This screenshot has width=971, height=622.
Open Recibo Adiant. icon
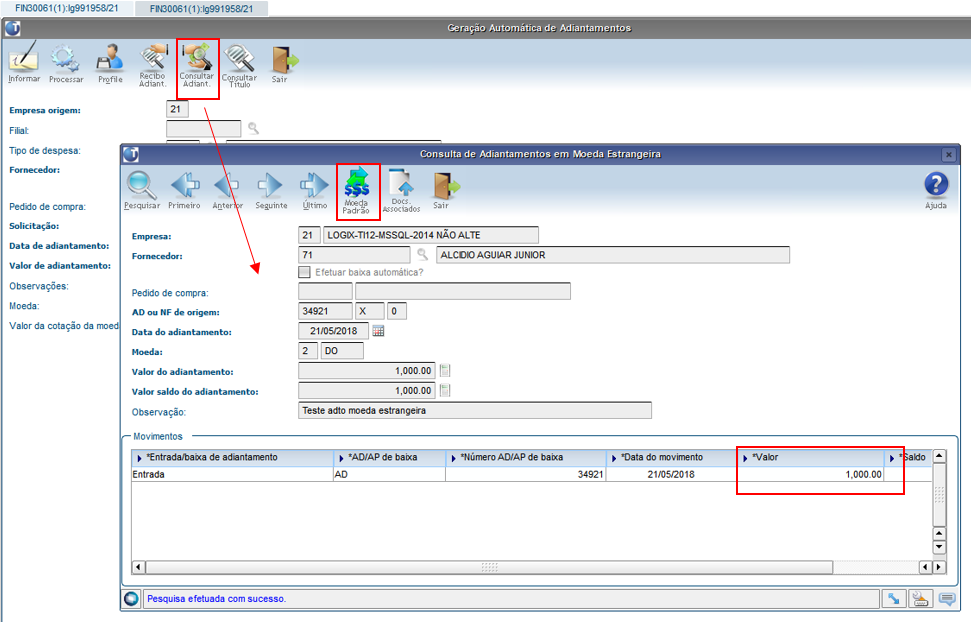click(x=153, y=65)
